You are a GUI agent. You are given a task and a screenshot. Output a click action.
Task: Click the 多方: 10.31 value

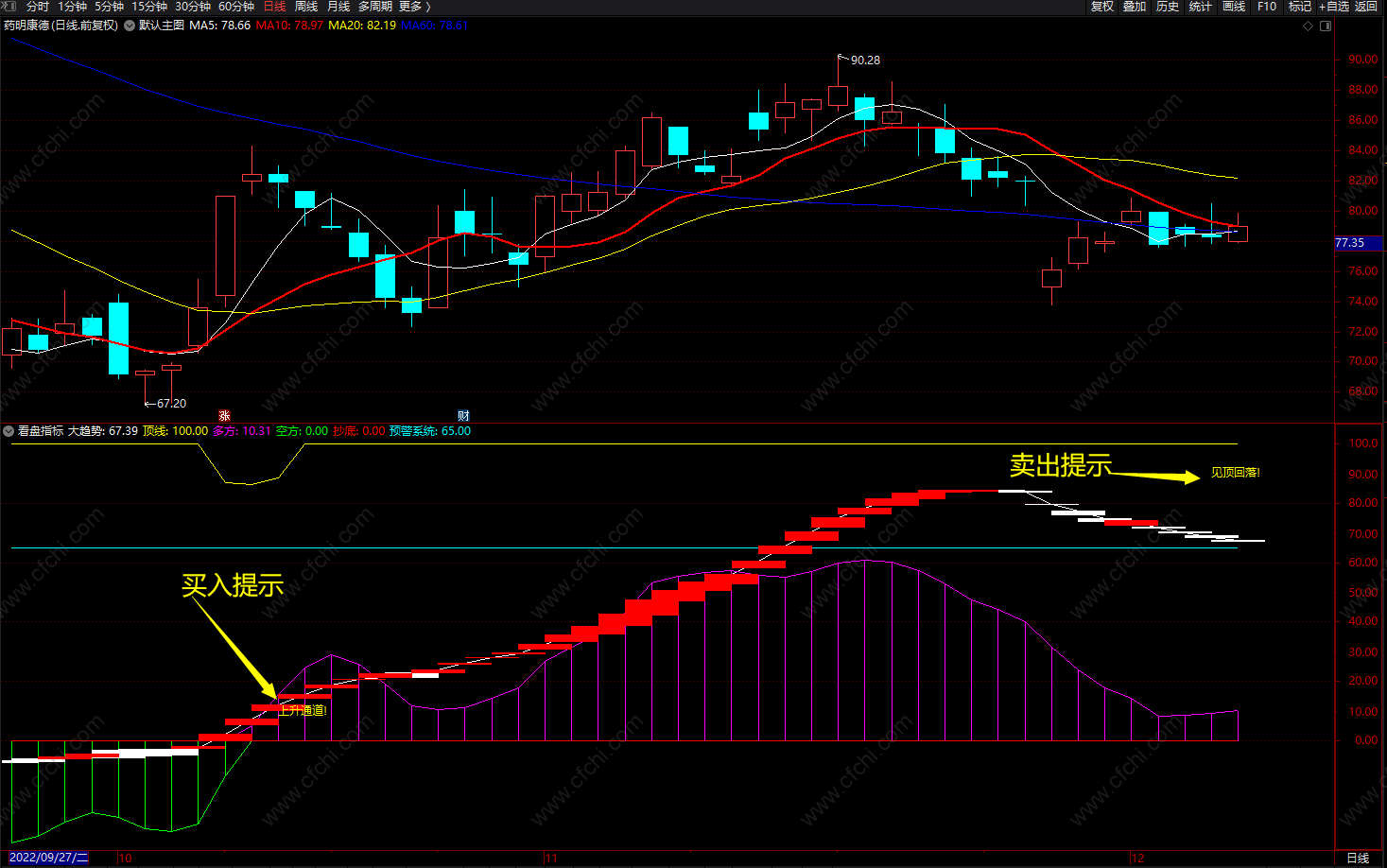click(242, 431)
